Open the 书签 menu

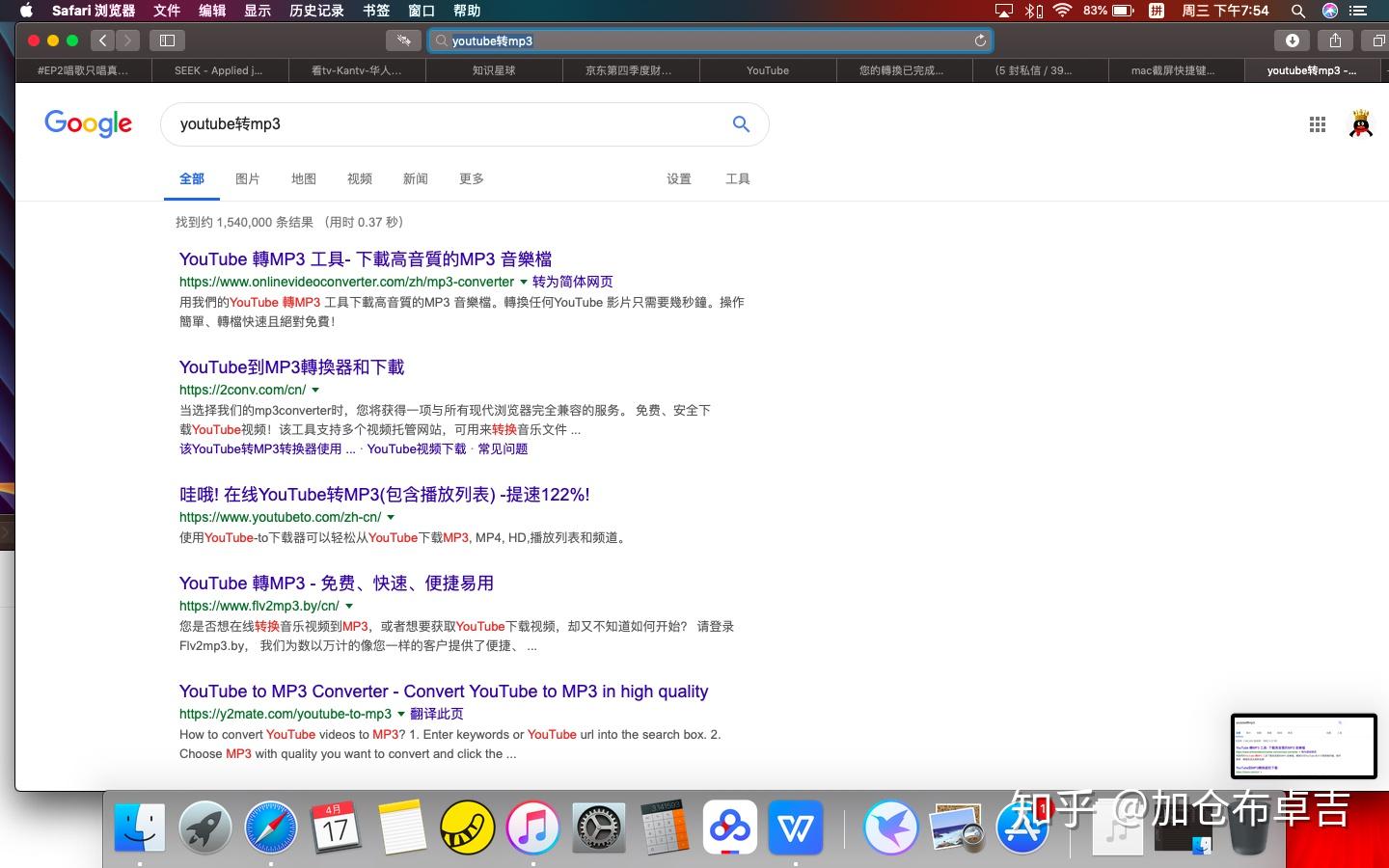(x=376, y=11)
